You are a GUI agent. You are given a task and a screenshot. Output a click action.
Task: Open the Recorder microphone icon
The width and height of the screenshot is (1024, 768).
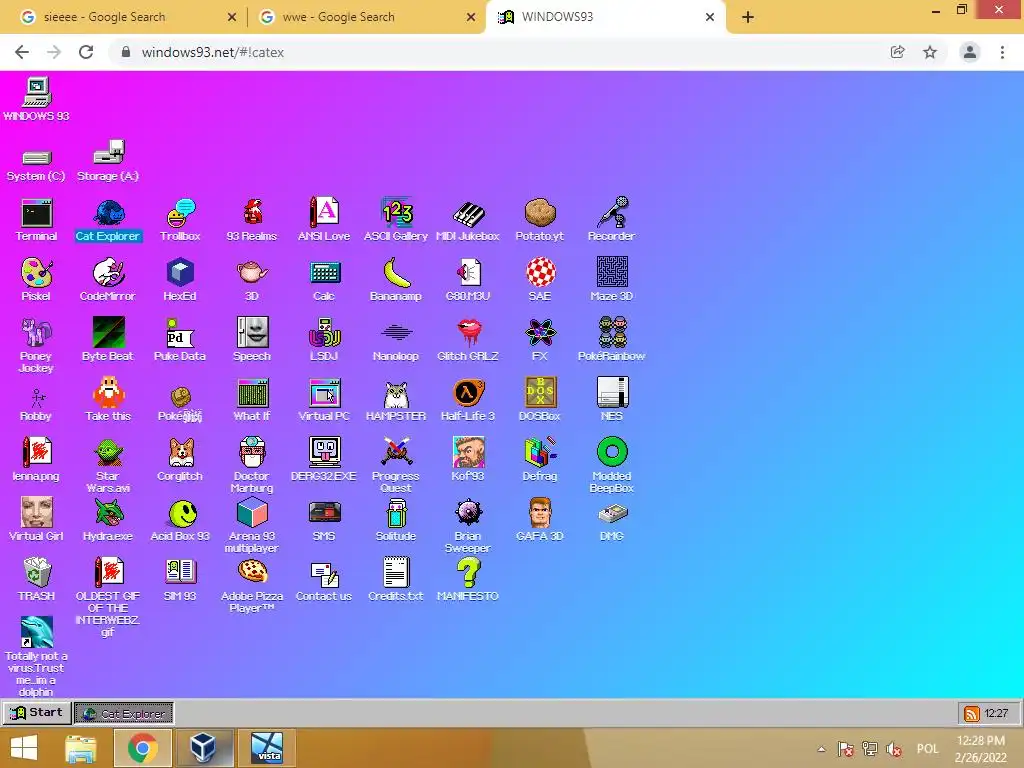coord(611,219)
